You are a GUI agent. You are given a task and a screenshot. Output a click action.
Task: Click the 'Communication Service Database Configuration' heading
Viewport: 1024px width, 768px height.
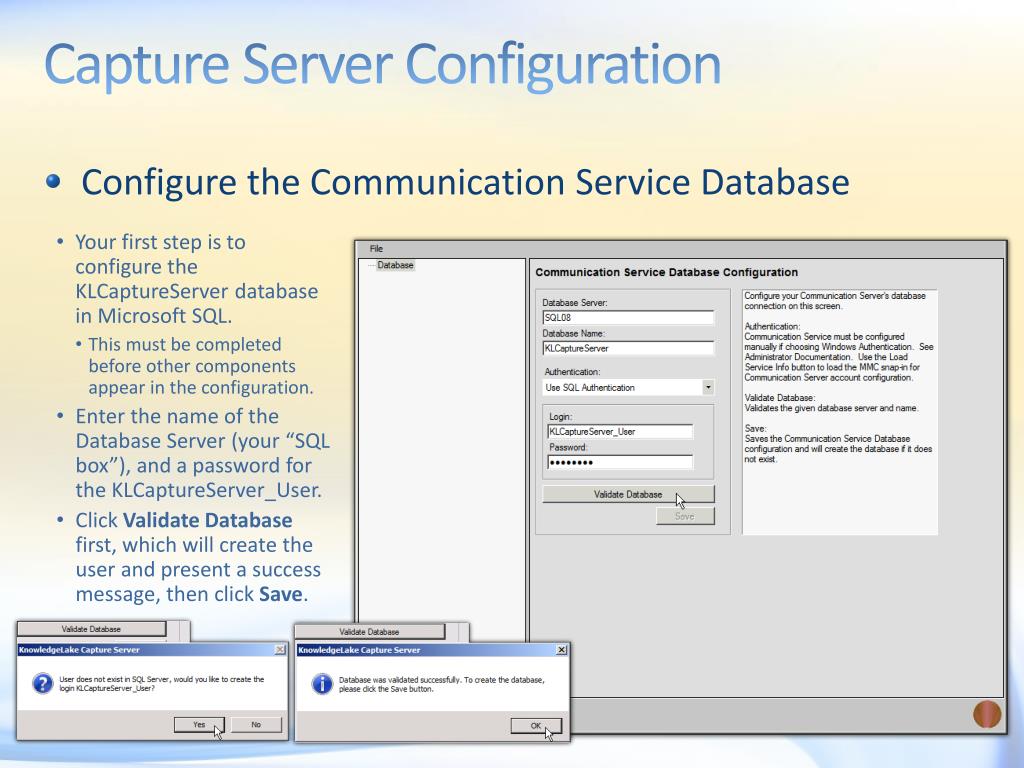[x=667, y=272]
